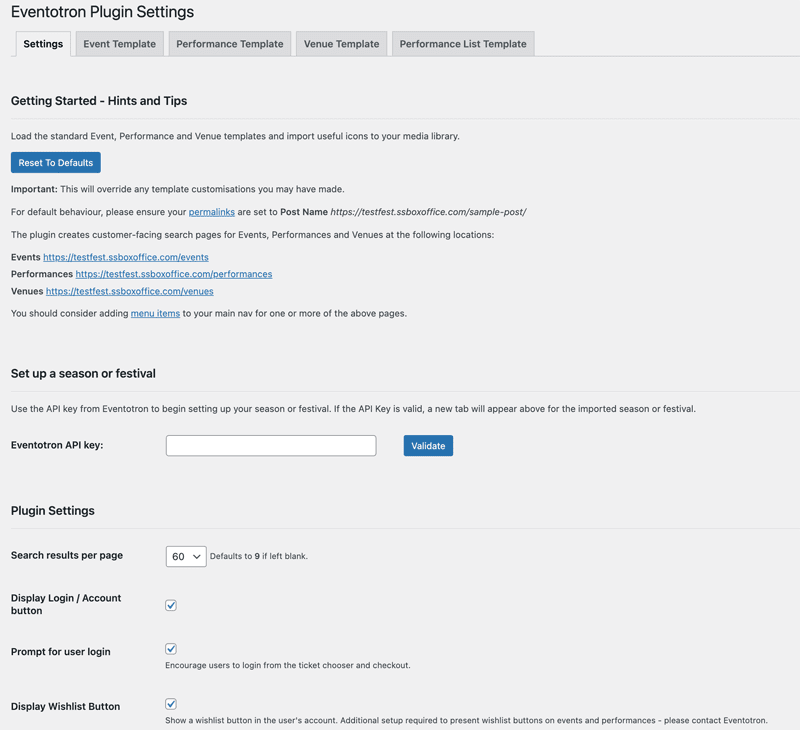Click the Reset To Defaults button
The height and width of the screenshot is (730, 800).
(x=56, y=163)
